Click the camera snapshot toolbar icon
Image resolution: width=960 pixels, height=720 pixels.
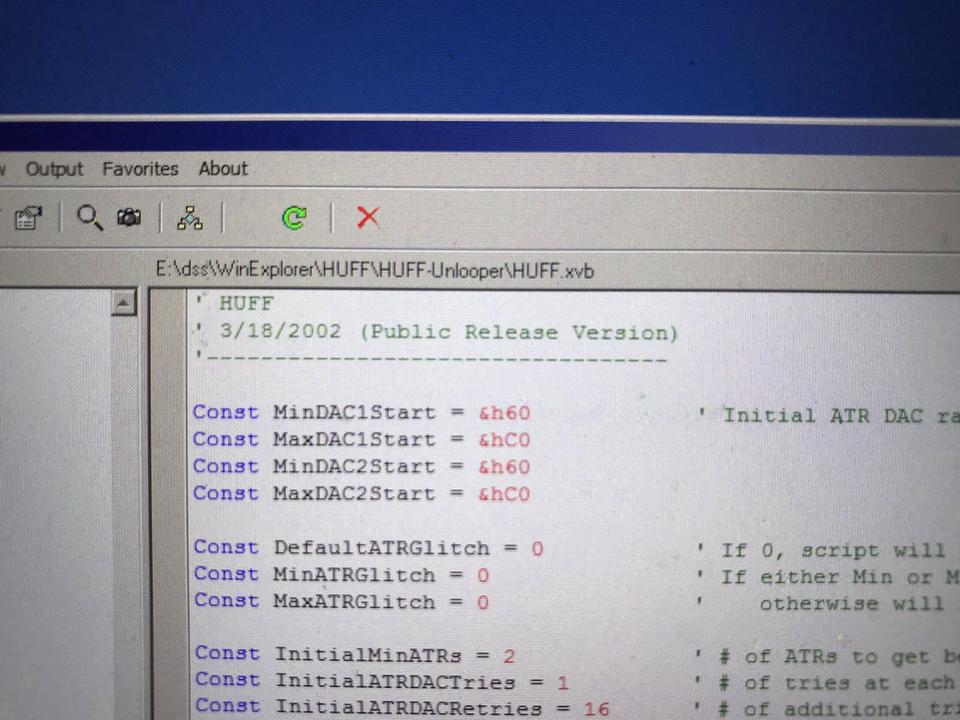click(x=129, y=217)
